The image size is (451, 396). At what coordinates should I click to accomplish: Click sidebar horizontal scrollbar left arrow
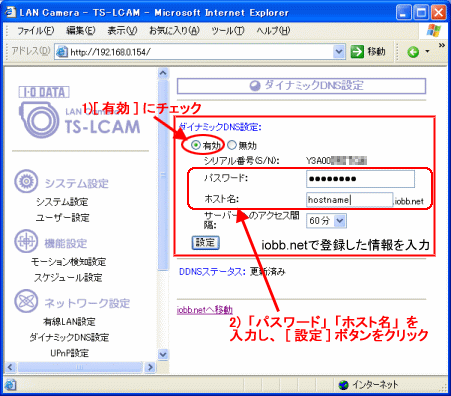(10, 367)
